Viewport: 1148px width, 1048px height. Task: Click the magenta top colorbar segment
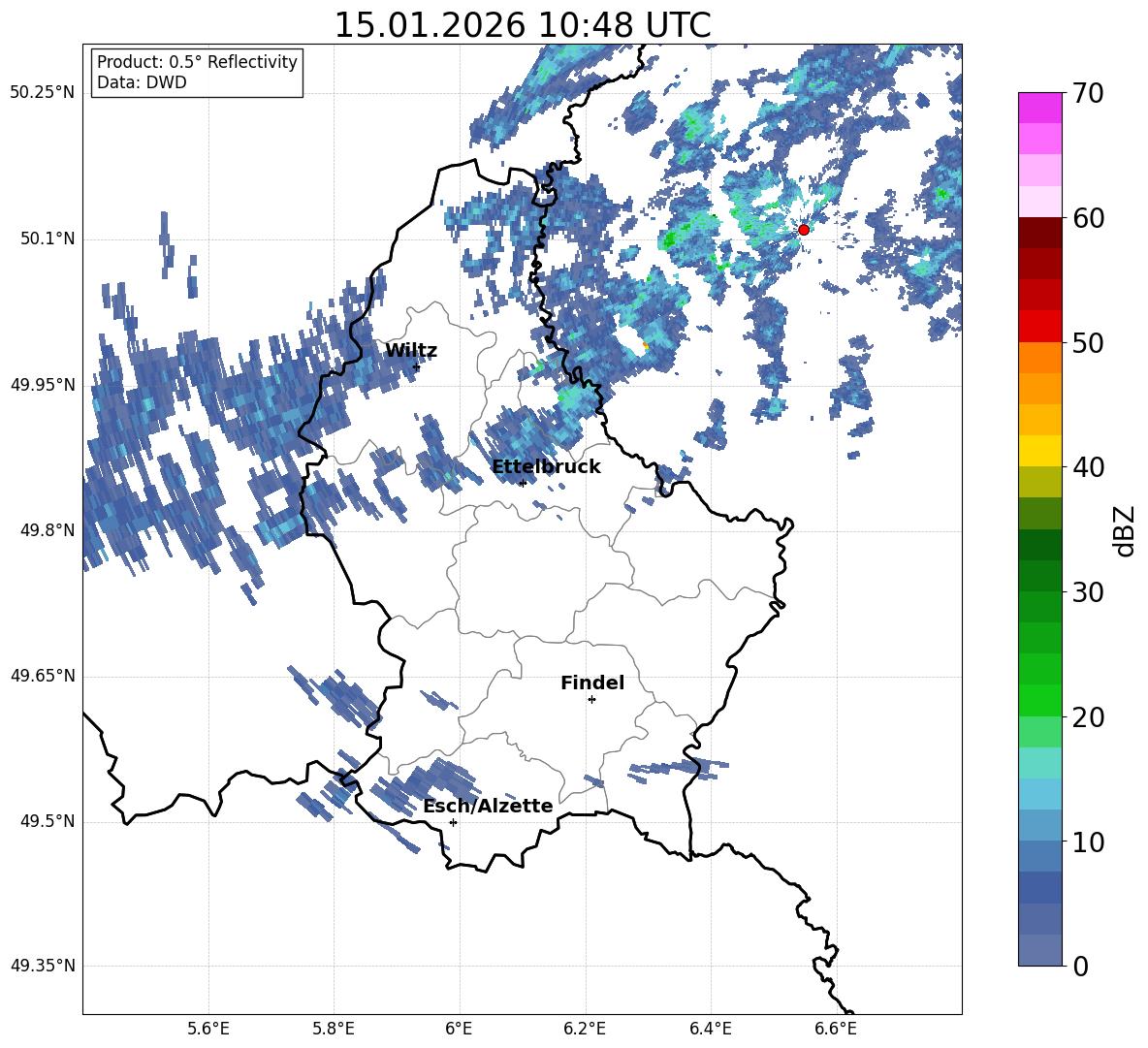pos(1039,108)
